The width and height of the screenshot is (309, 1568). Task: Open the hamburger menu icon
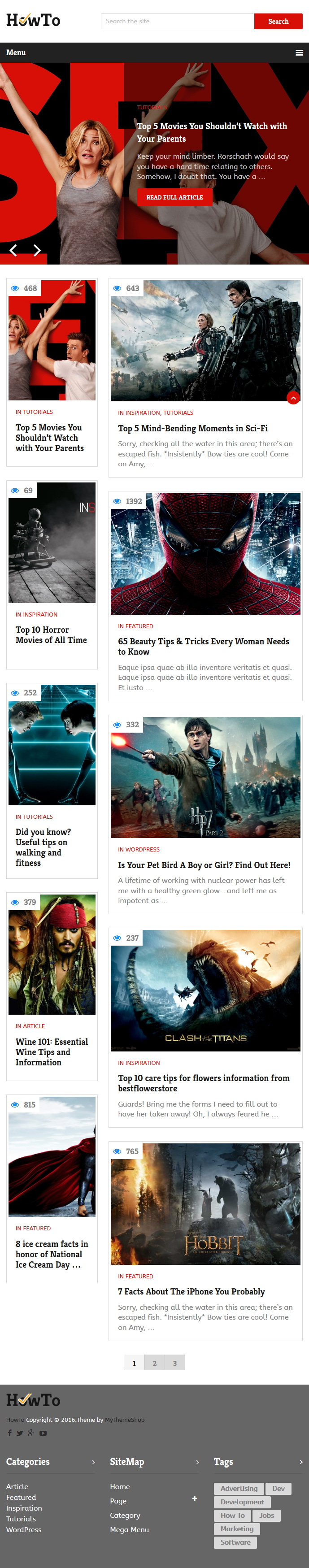coord(299,53)
